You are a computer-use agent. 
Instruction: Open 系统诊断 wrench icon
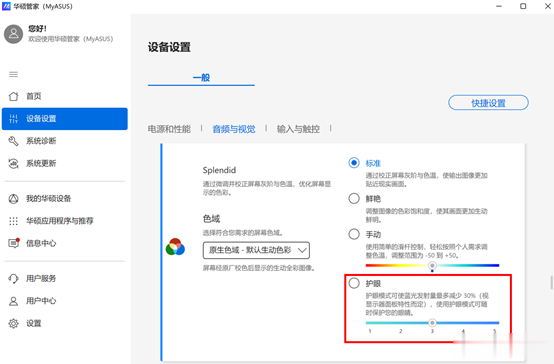pos(13,141)
